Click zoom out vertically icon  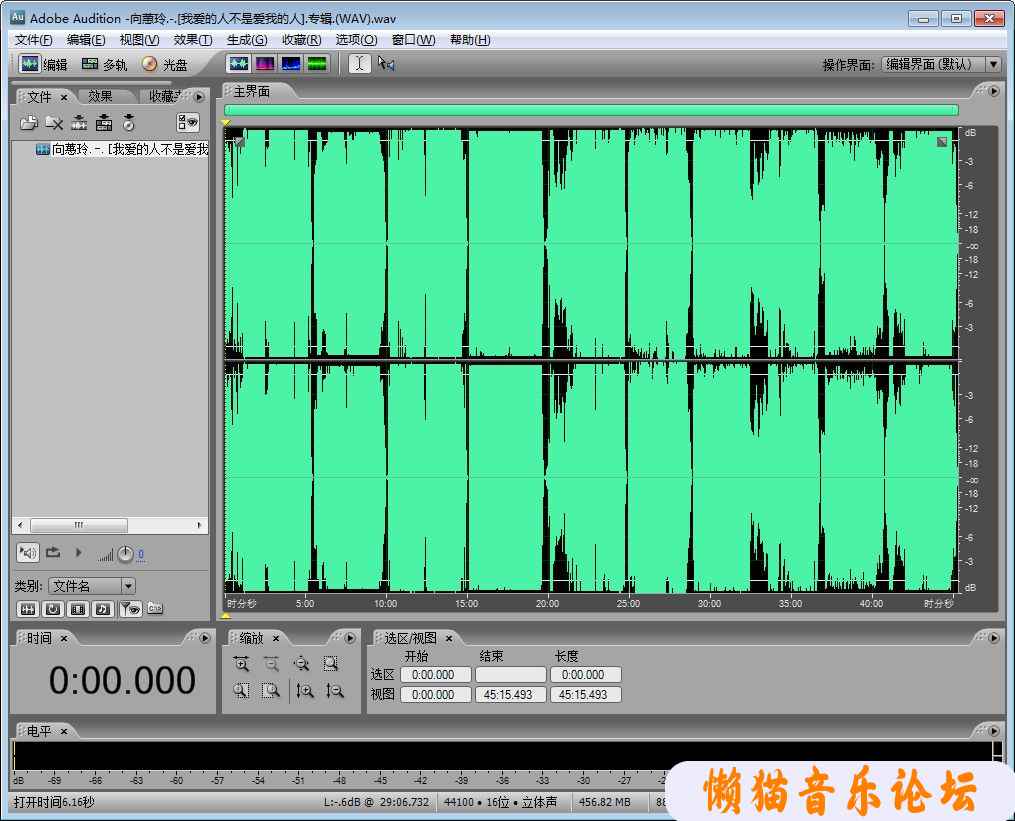click(335, 691)
